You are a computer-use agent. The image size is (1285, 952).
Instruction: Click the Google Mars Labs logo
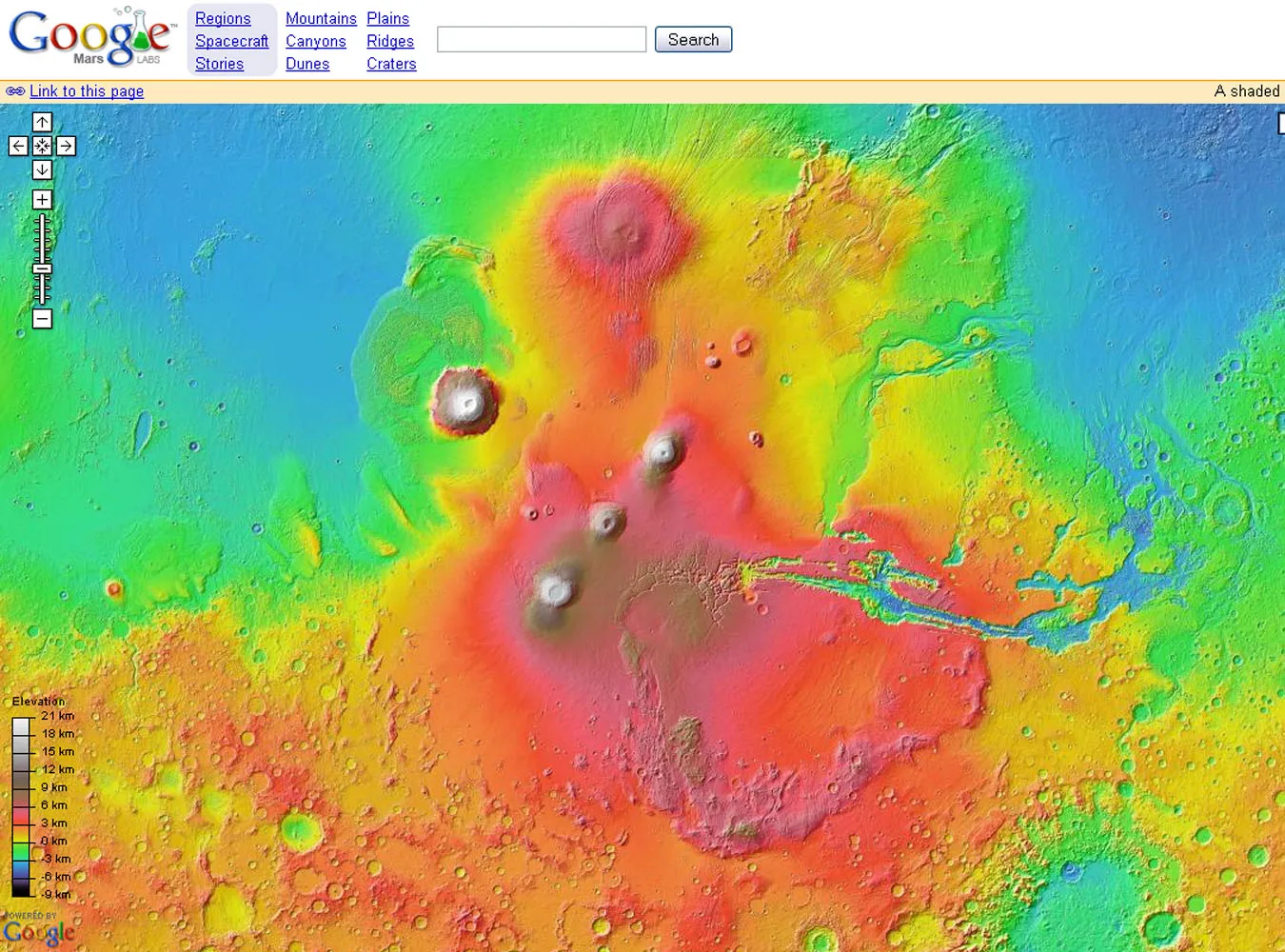coord(91,38)
